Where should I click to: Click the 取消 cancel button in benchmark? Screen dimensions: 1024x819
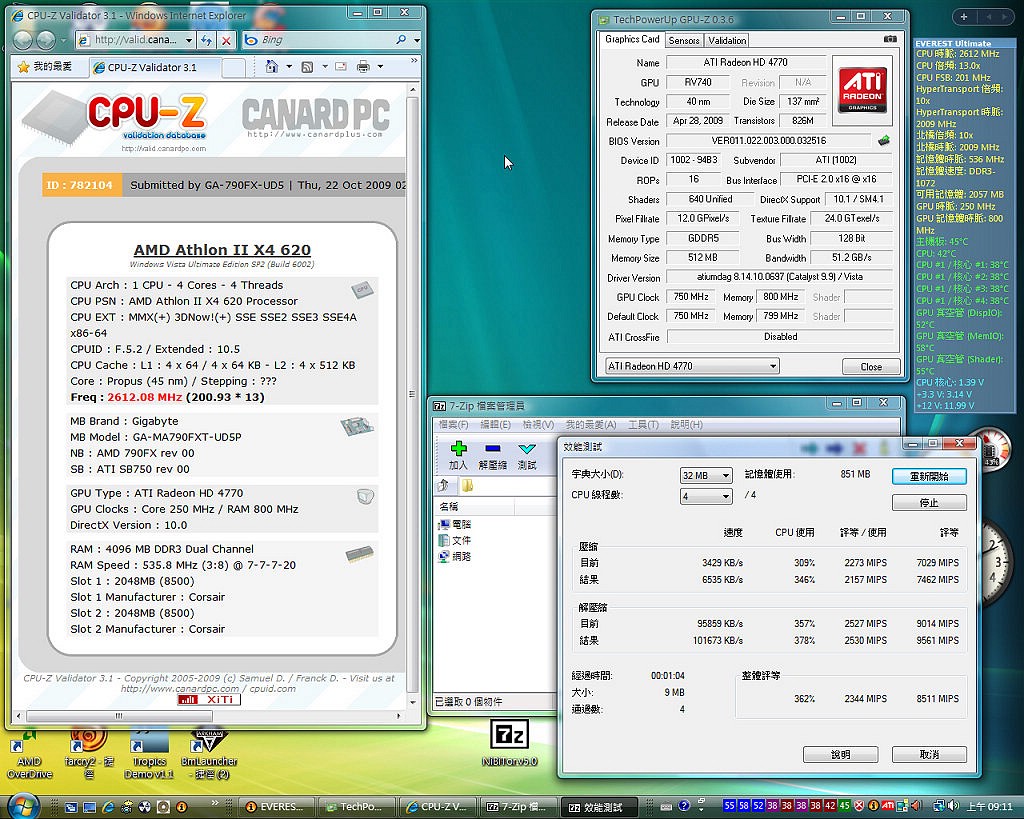click(x=929, y=754)
